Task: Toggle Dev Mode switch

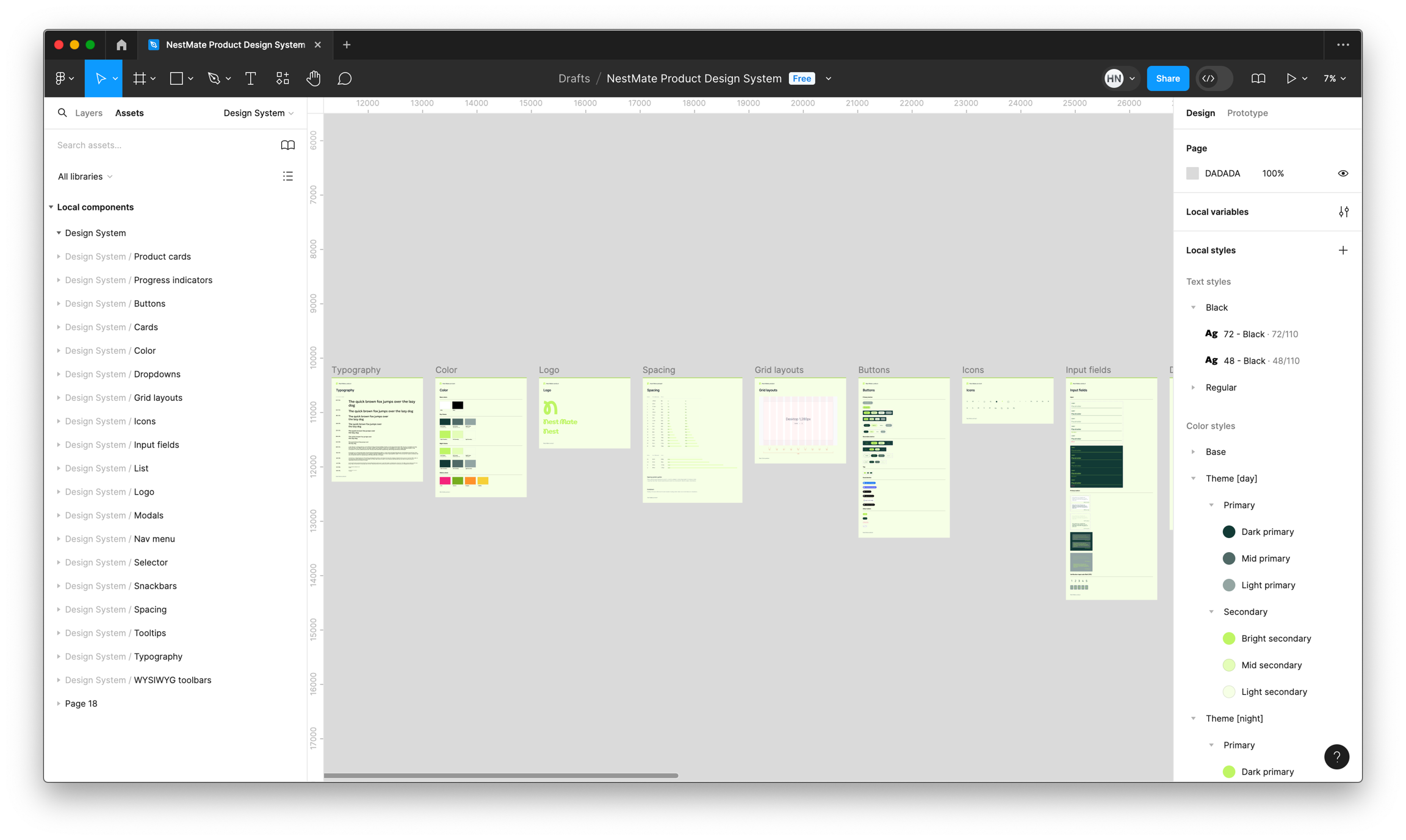Action: (x=1214, y=78)
